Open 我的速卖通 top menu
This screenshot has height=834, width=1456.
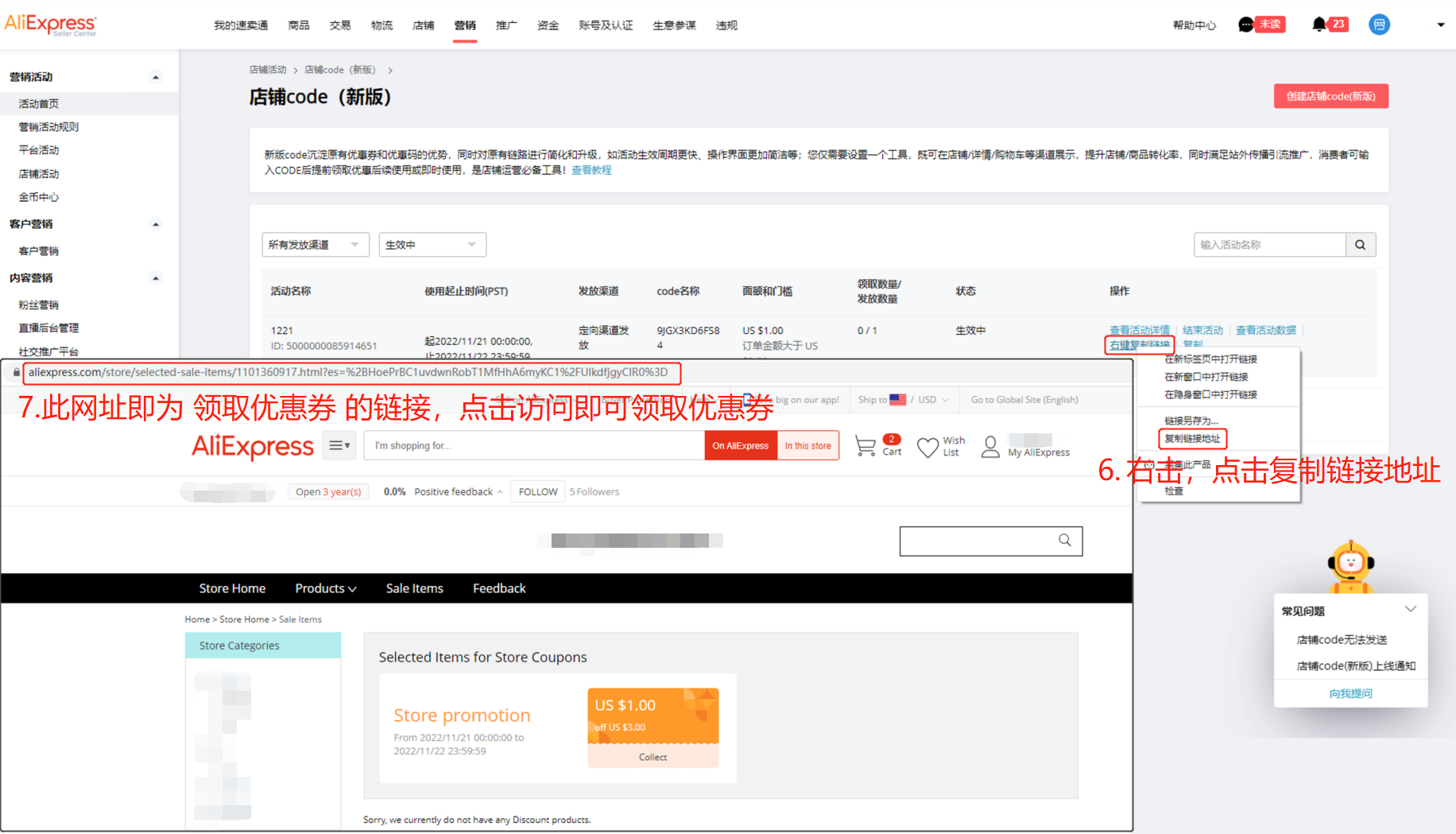coord(241,25)
